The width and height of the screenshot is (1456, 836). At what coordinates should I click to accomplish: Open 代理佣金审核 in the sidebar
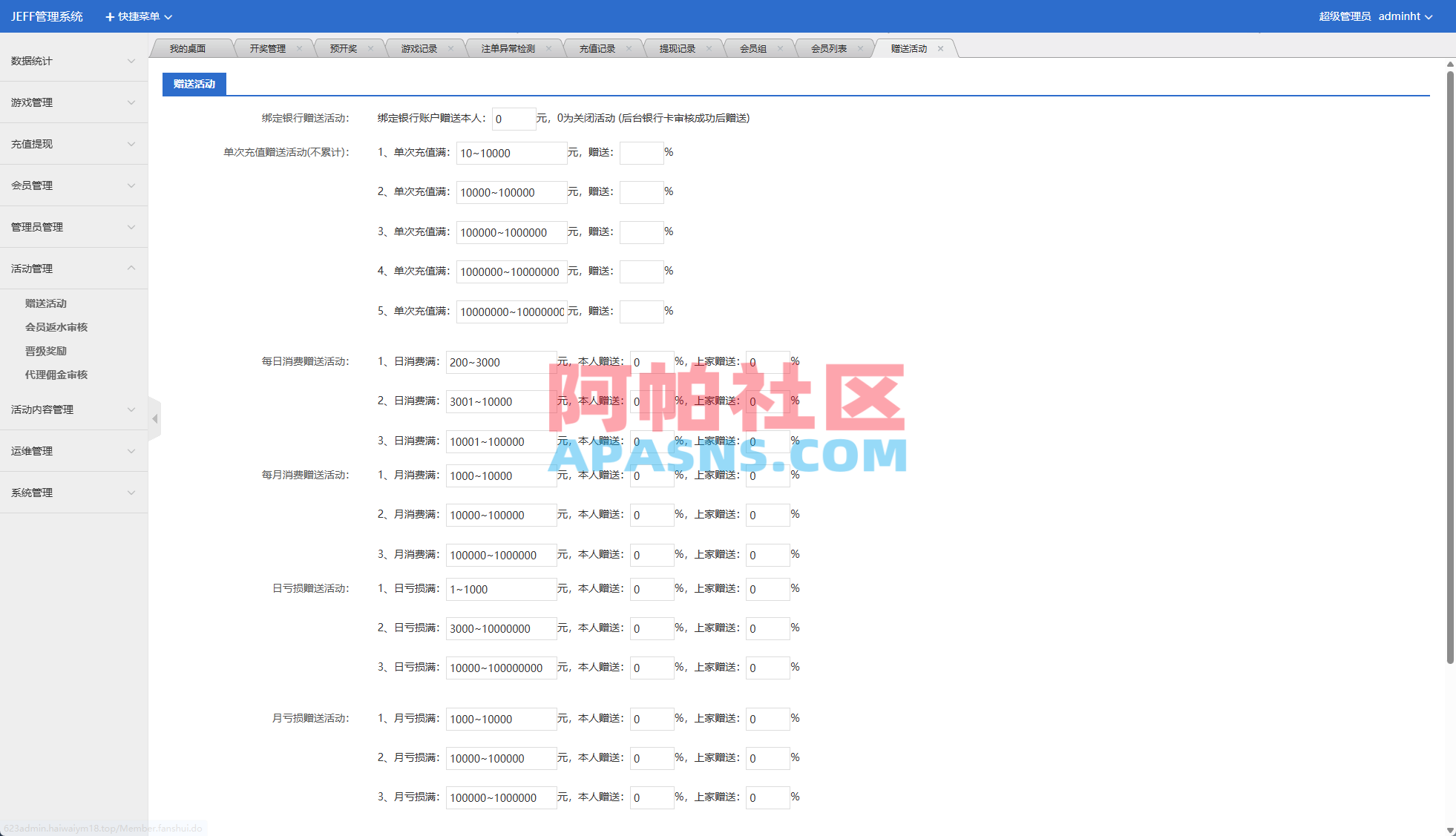coord(56,375)
